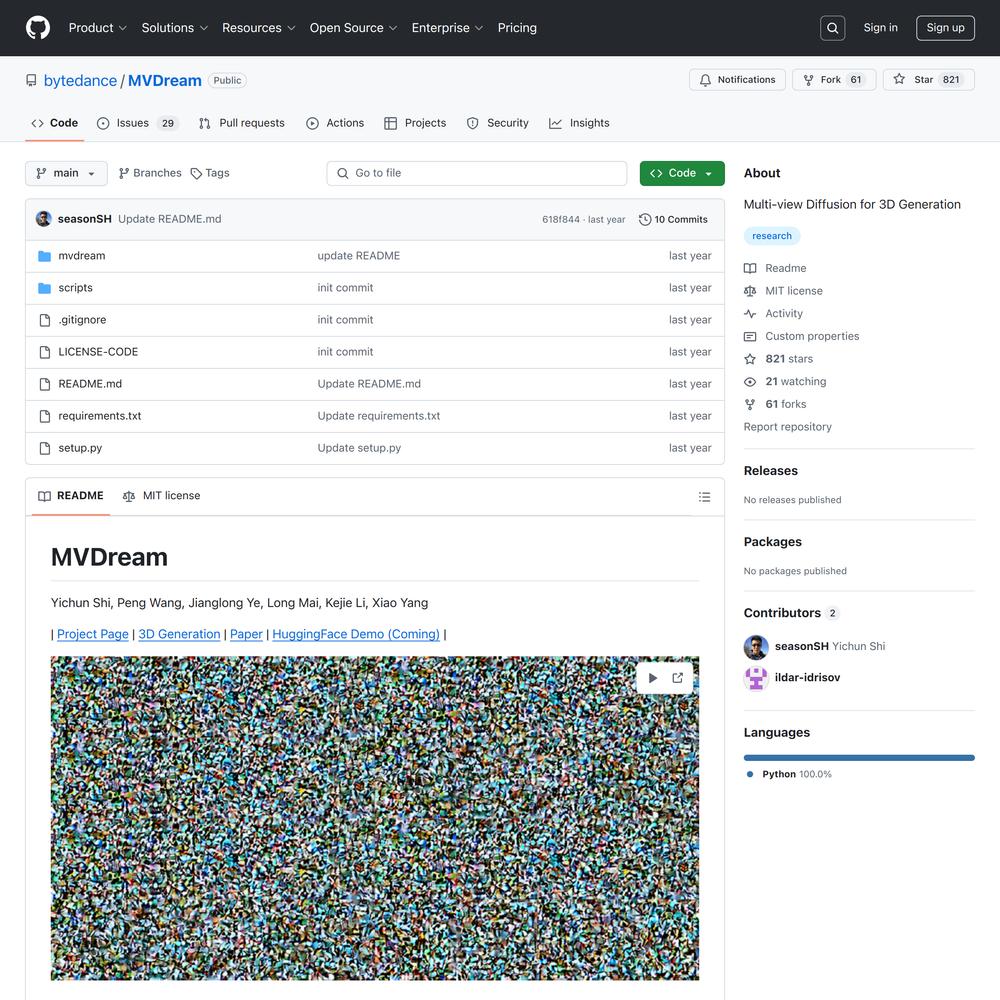The height and width of the screenshot is (1000, 1000).
Task: Open the Update requirements.txt commit message
Action: (379, 416)
